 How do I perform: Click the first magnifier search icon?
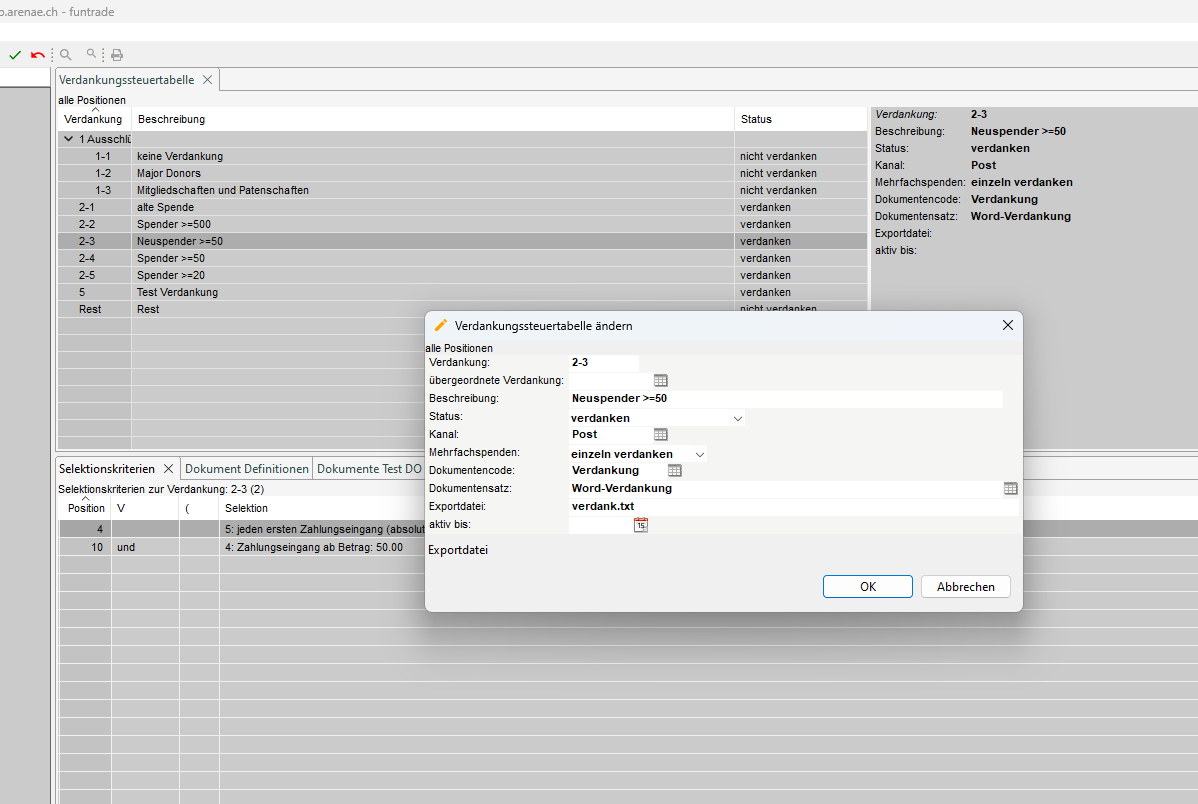tap(66, 55)
